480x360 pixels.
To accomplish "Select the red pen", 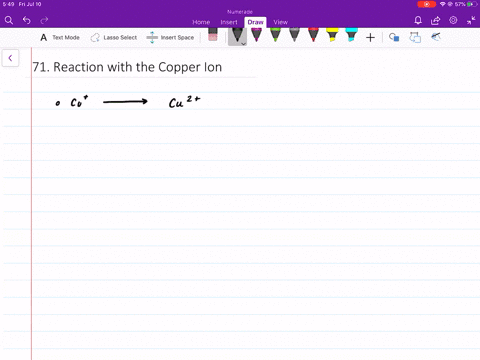I will (x=313, y=35).
